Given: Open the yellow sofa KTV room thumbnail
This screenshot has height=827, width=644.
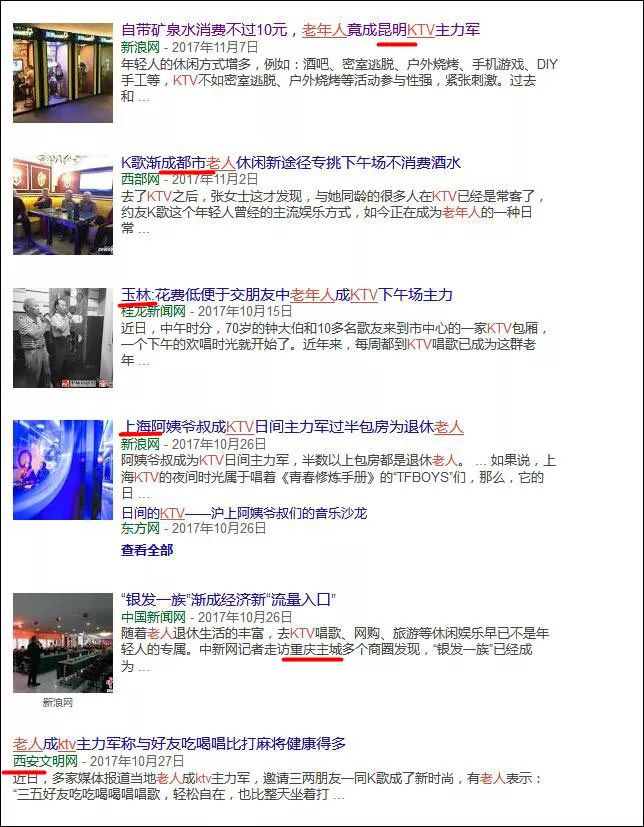Looking at the screenshot, I should [63, 205].
